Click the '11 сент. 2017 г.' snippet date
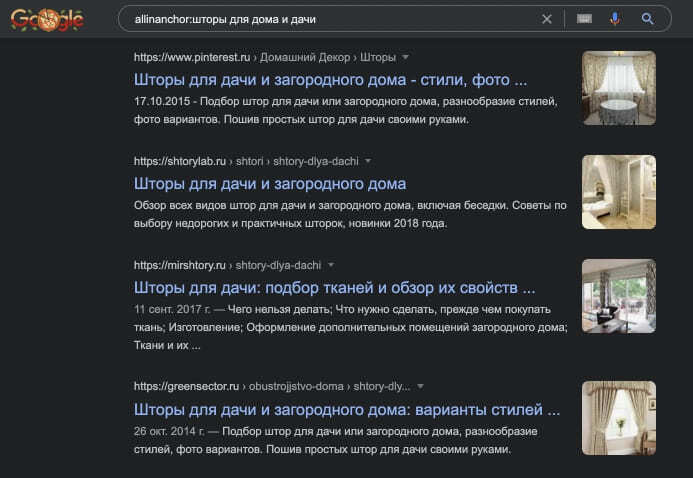The width and height of the screenshot is (693, 478). coord(172,309)
